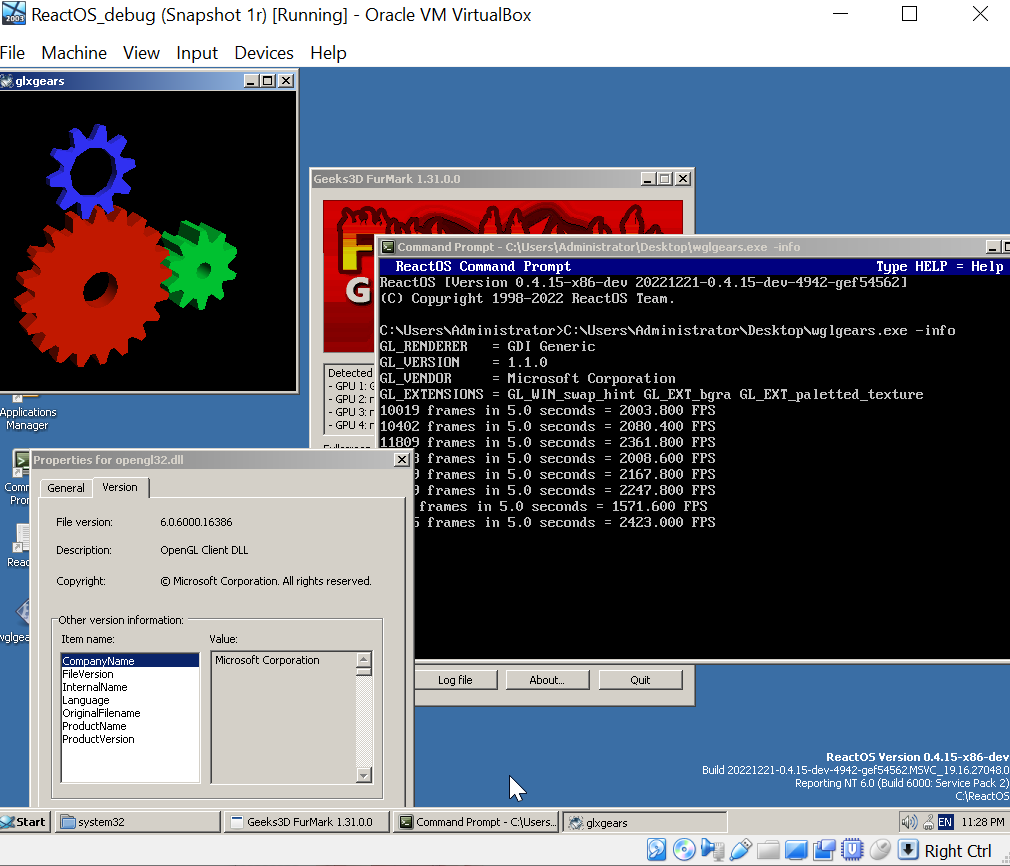The image size is (1010, 866).
Task: Launch Command Prompt from the desktop
Action: point(19,463)
